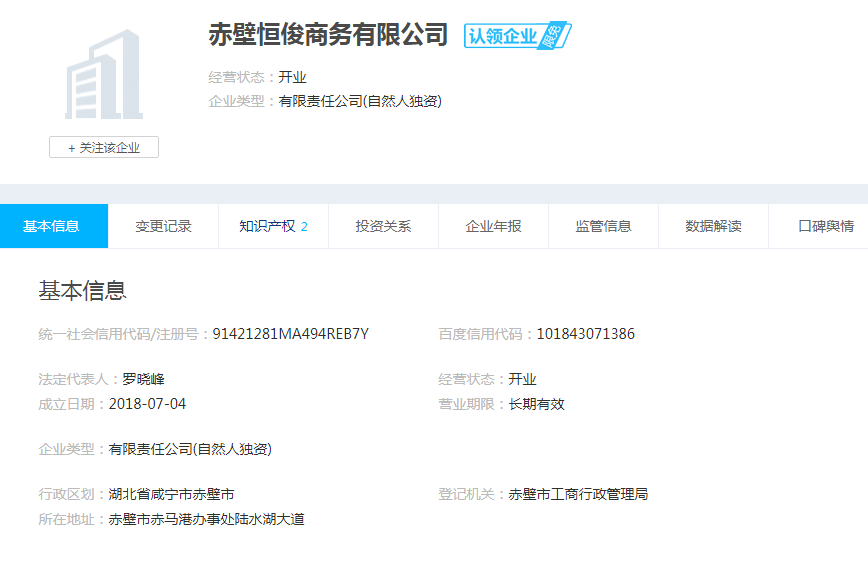Switch to the 口碑舆情 tab
Viewport: 868px width, 586px height.
pyautogui.click(x=825, y=226)
